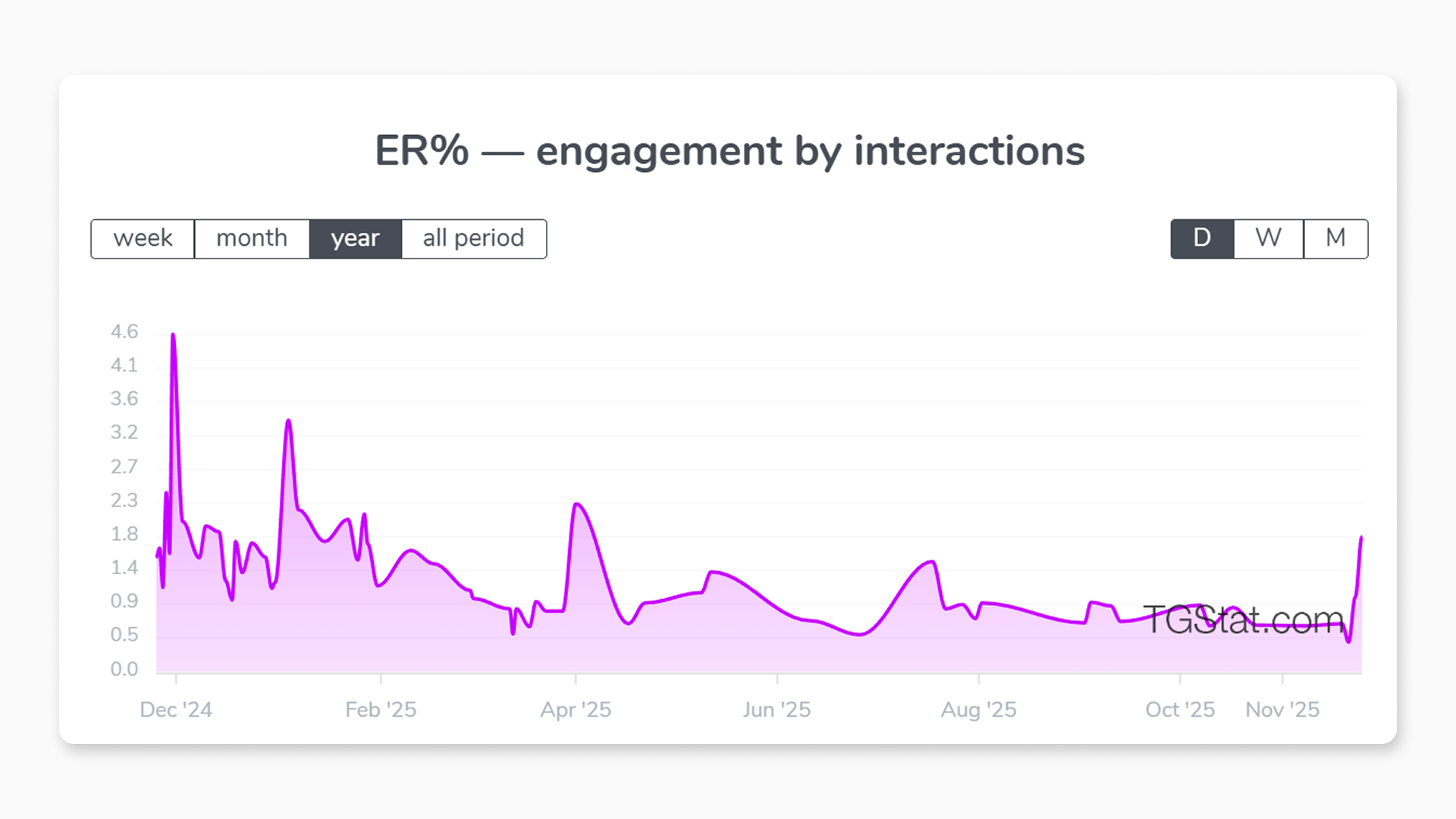Click the Aug '25 axis label
Viewport: 1456px width, 819px height.
click(x=979, y=709)
